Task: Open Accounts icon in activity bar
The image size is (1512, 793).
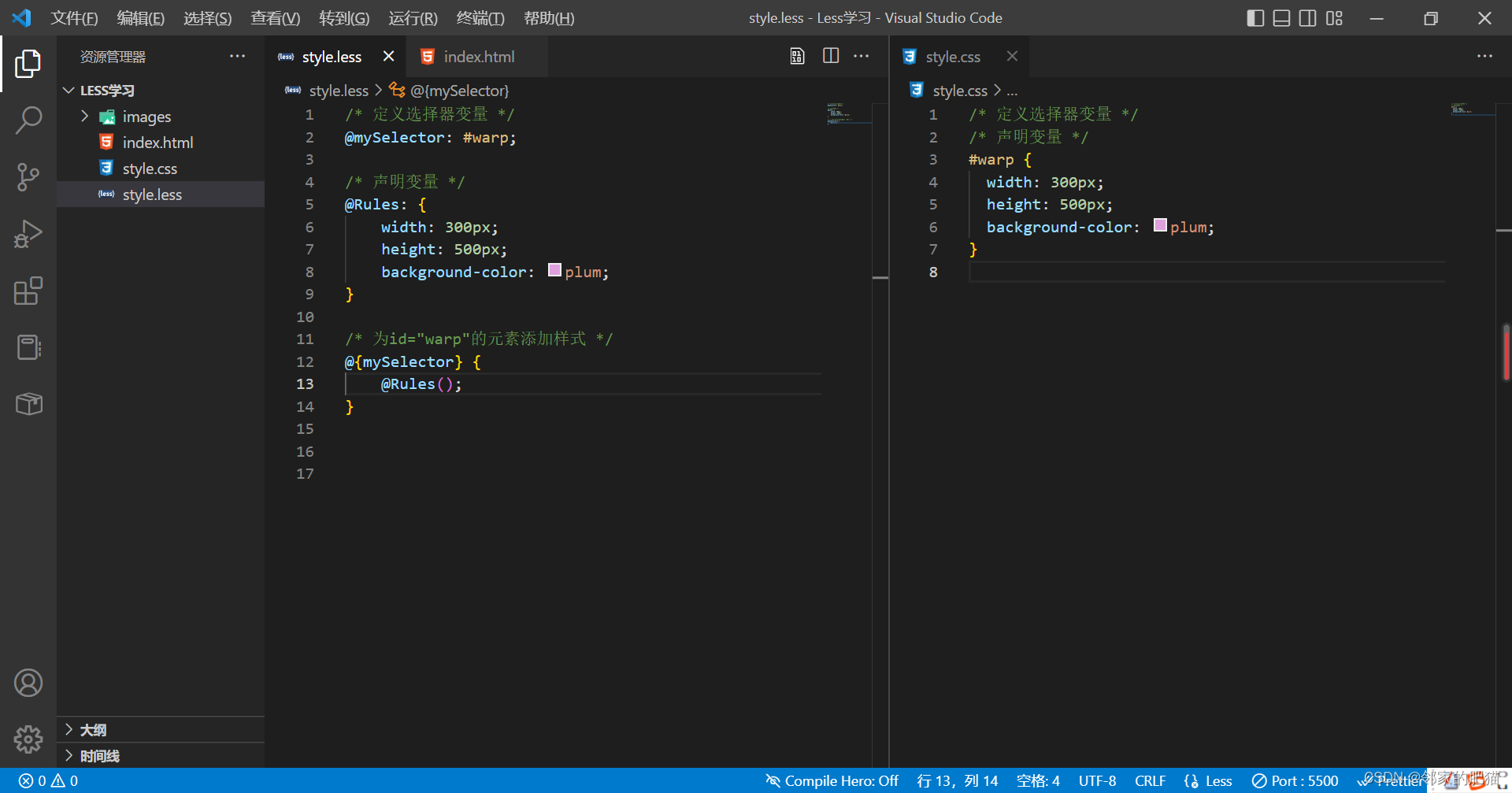Action: [28, 683]
